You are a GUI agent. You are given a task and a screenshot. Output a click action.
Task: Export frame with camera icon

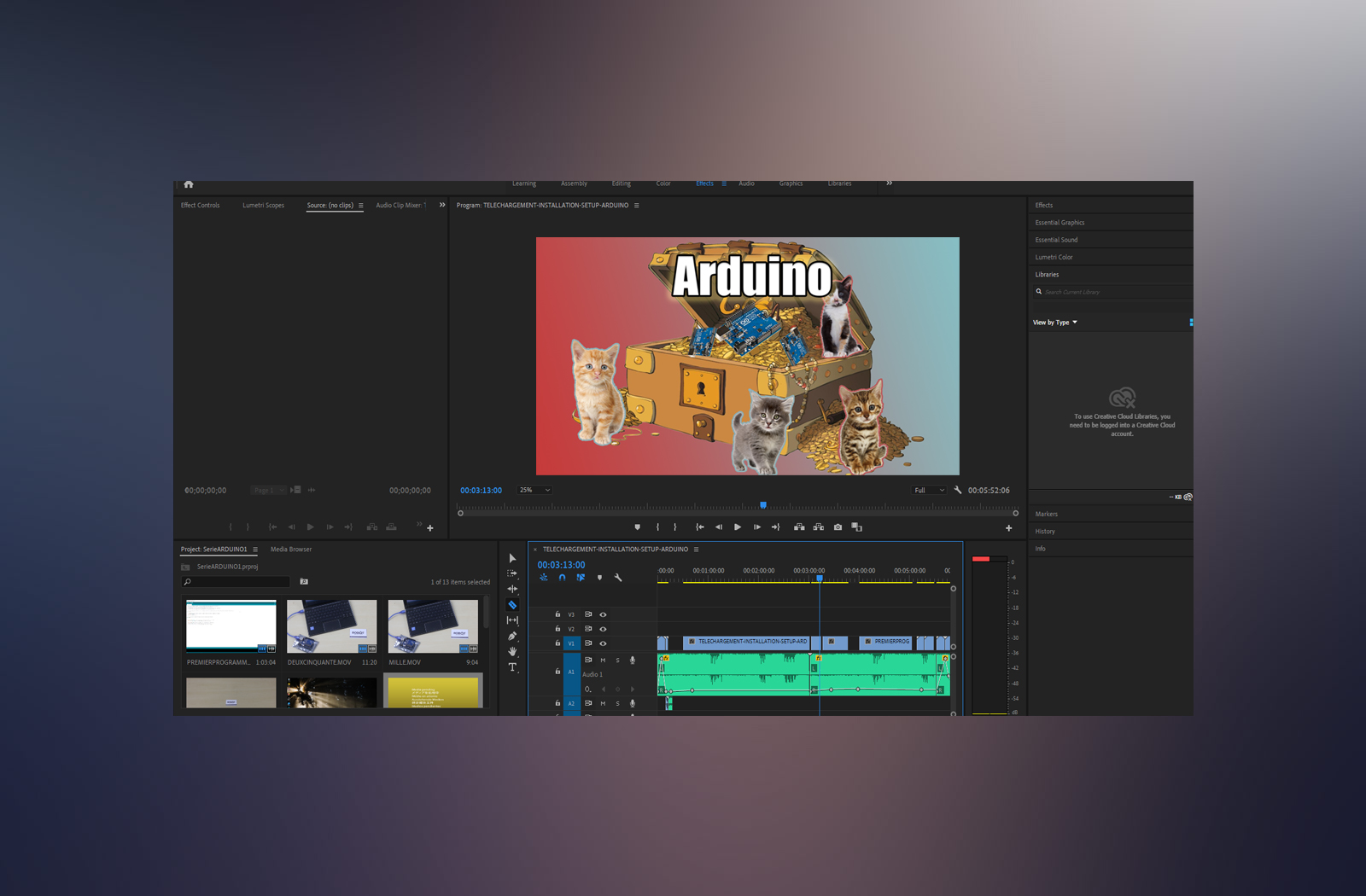(x=838, y=527)
